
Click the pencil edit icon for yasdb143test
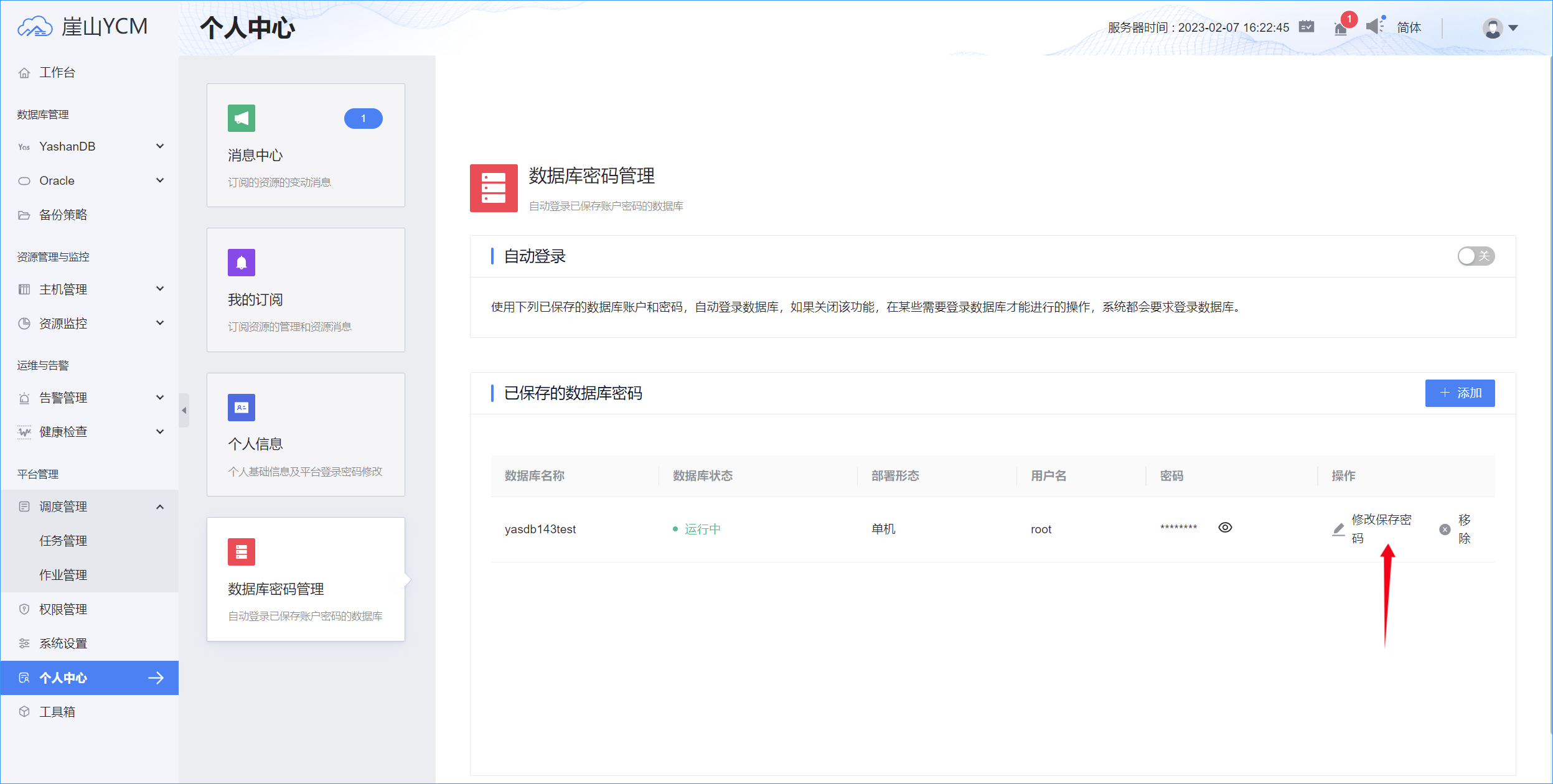pos(1338,530)
